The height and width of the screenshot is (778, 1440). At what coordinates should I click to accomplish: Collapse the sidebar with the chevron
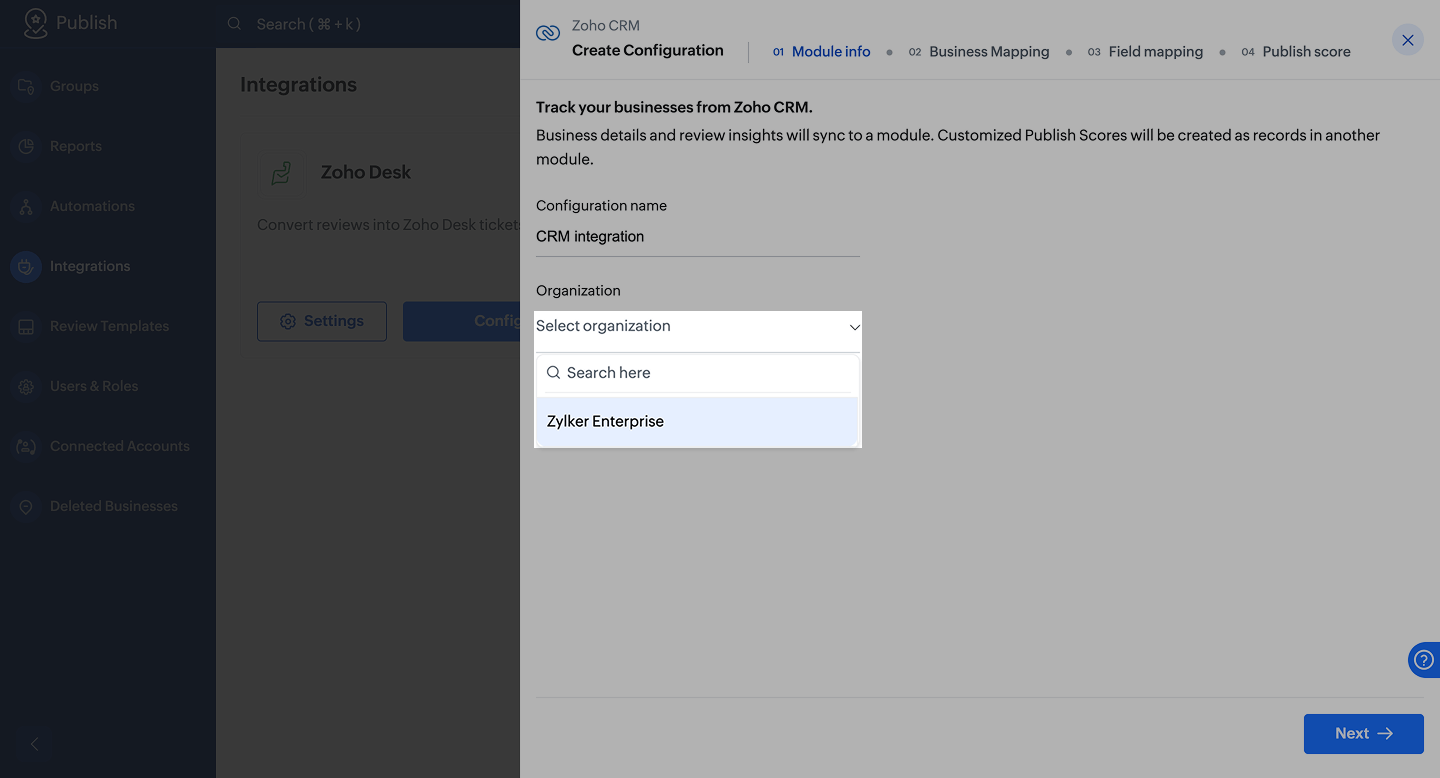coord(35,744)
